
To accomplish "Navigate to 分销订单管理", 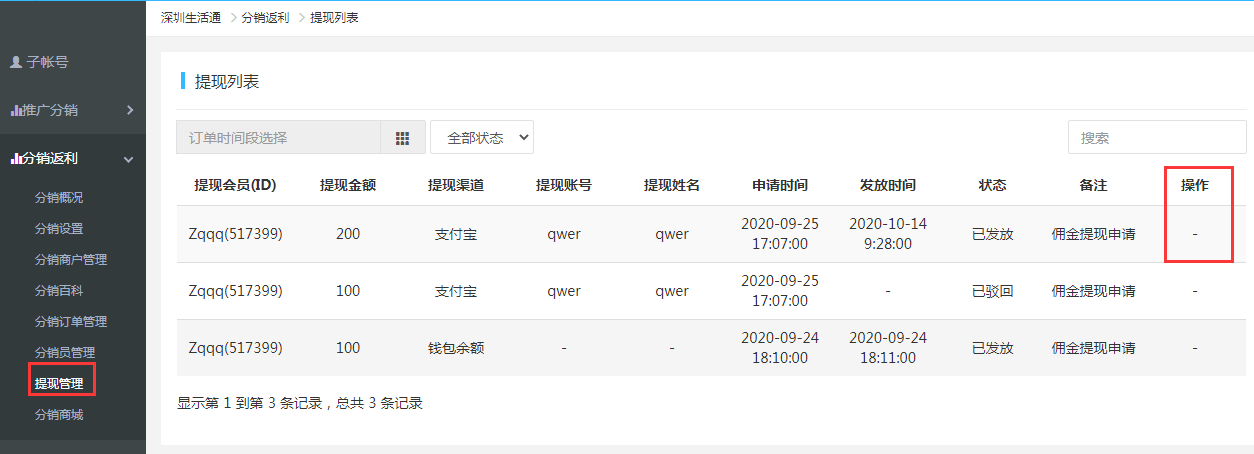I will tap(71, 321).
